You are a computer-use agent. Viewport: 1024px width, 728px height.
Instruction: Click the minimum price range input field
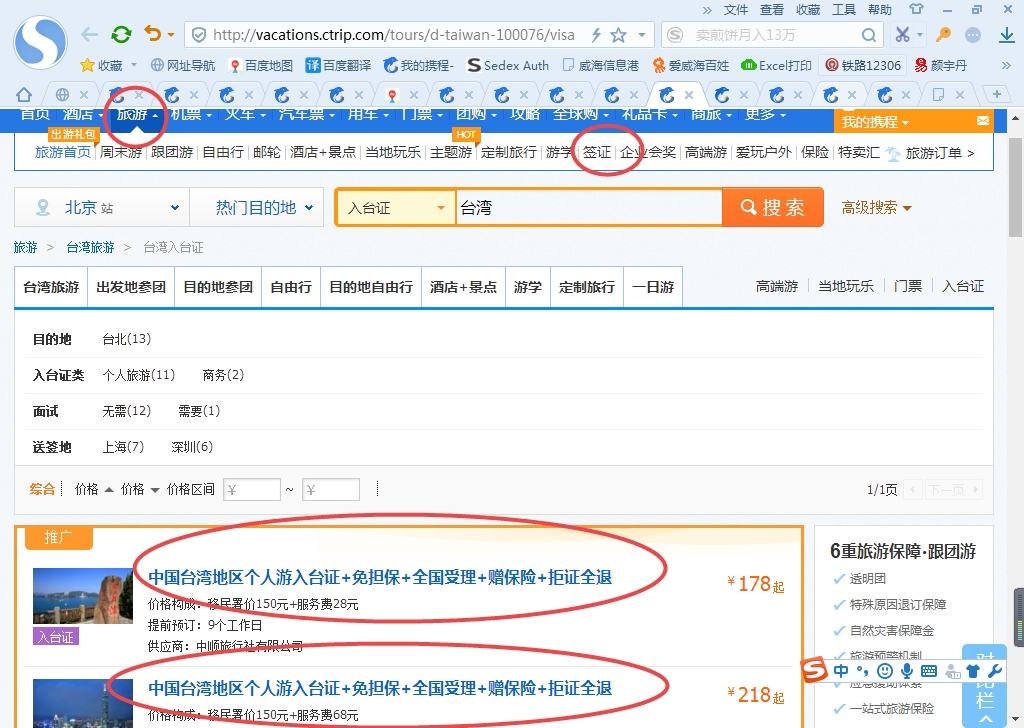252,490
